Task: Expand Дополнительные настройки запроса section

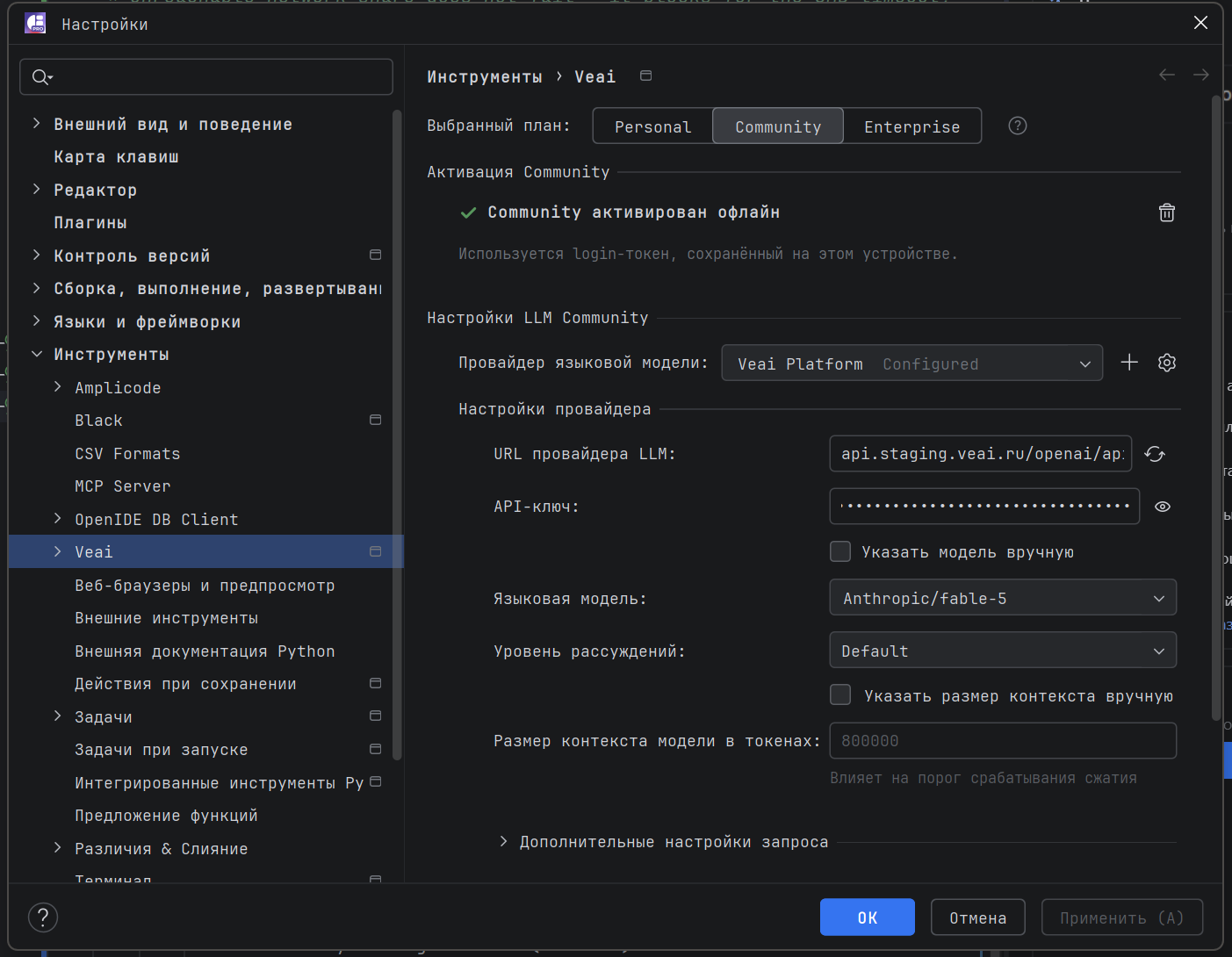Action: (x=503, y=841)
